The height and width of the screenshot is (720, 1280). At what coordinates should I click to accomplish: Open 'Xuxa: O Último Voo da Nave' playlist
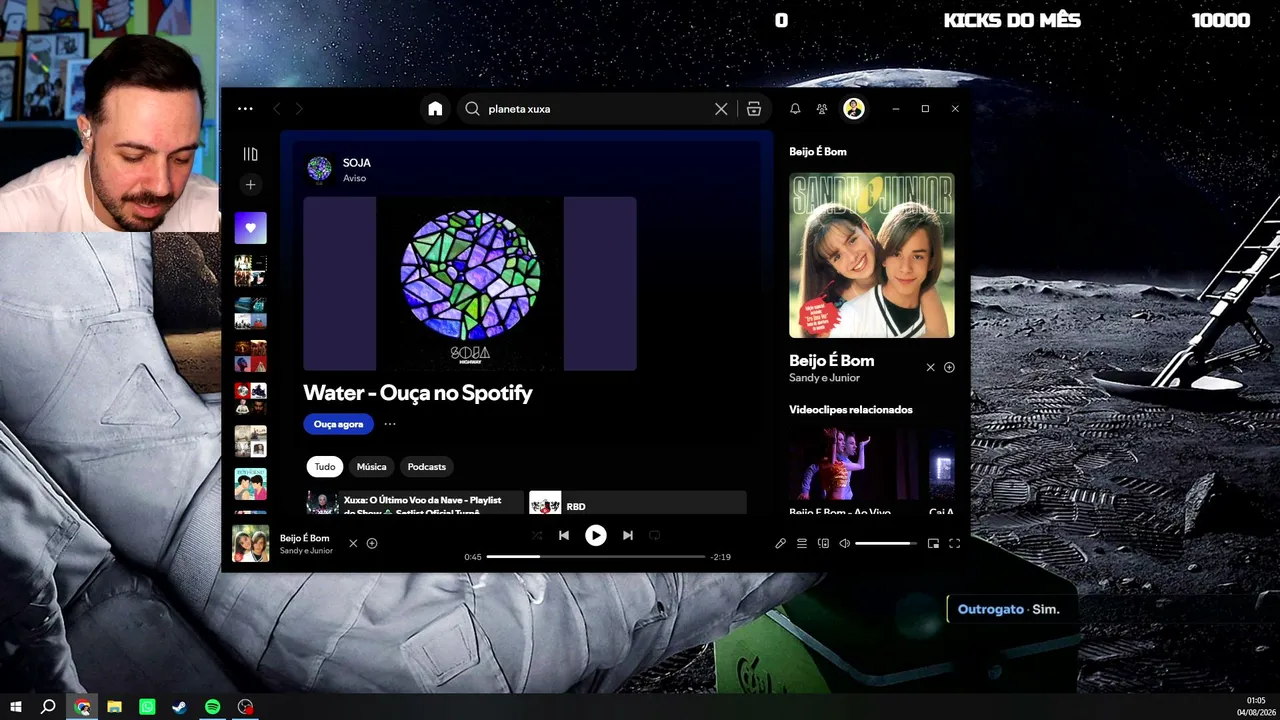tap(415, 502)
